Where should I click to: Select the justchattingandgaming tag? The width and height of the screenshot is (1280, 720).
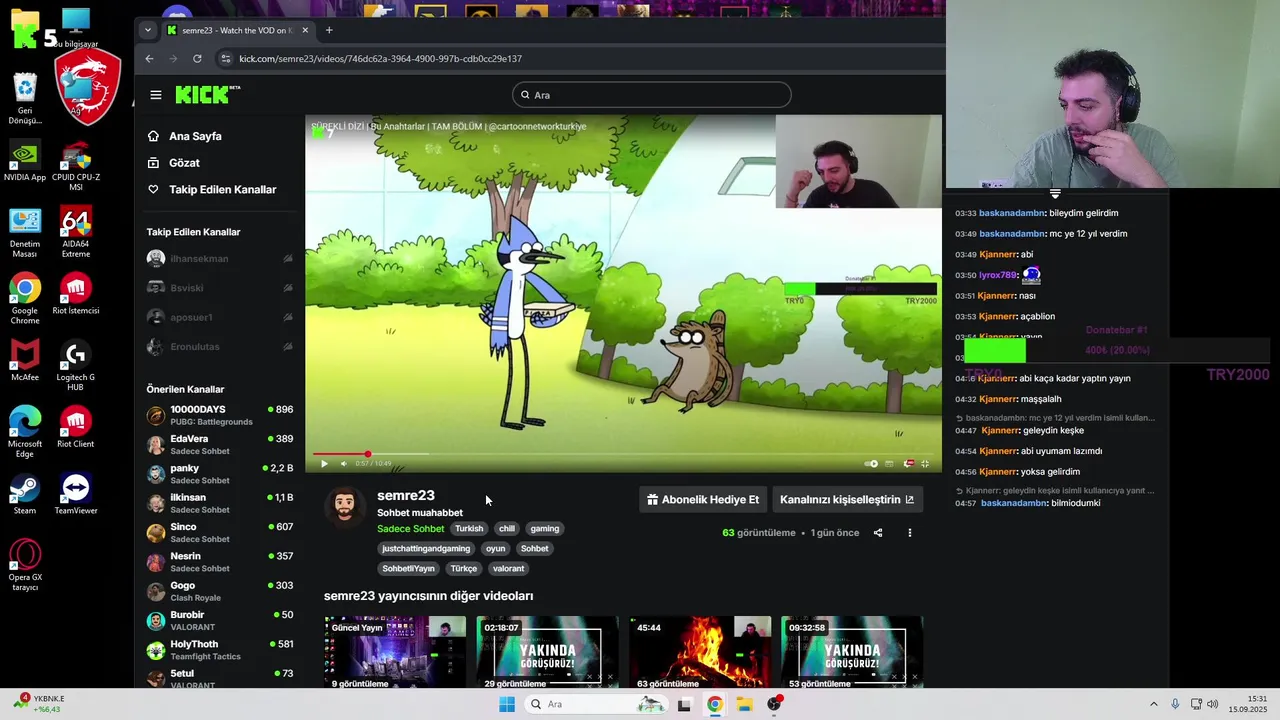tap(426, 548)
